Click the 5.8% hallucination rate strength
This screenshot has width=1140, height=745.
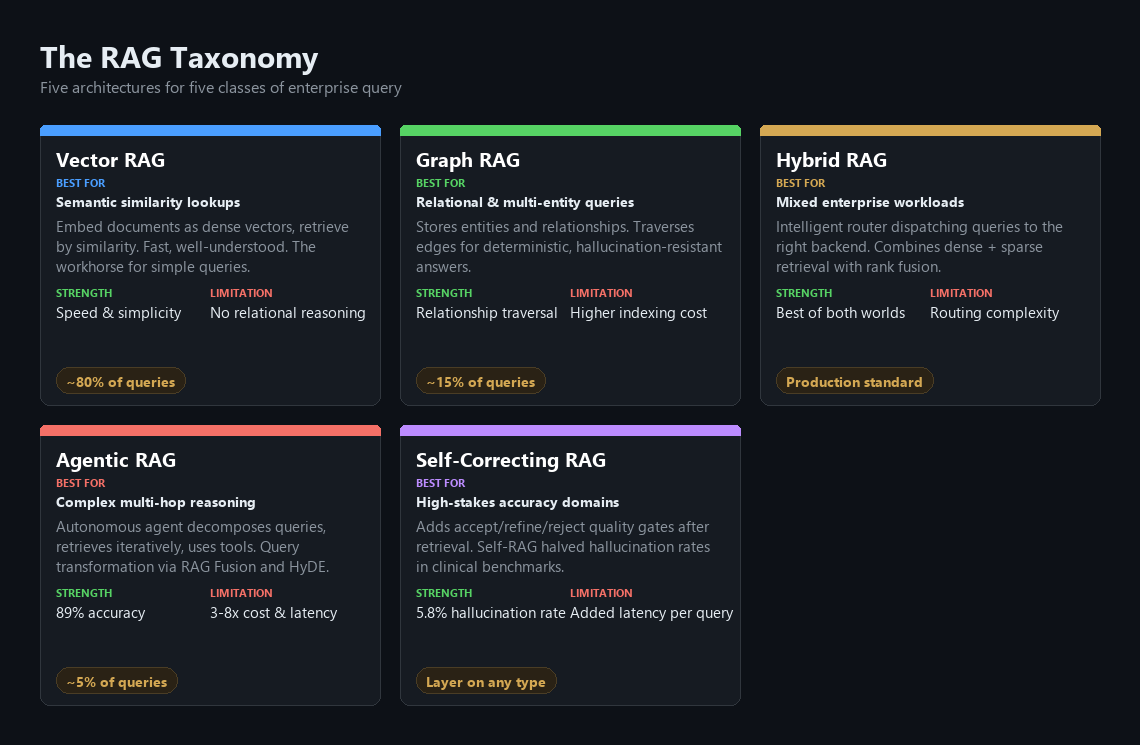tap(490, 613)
